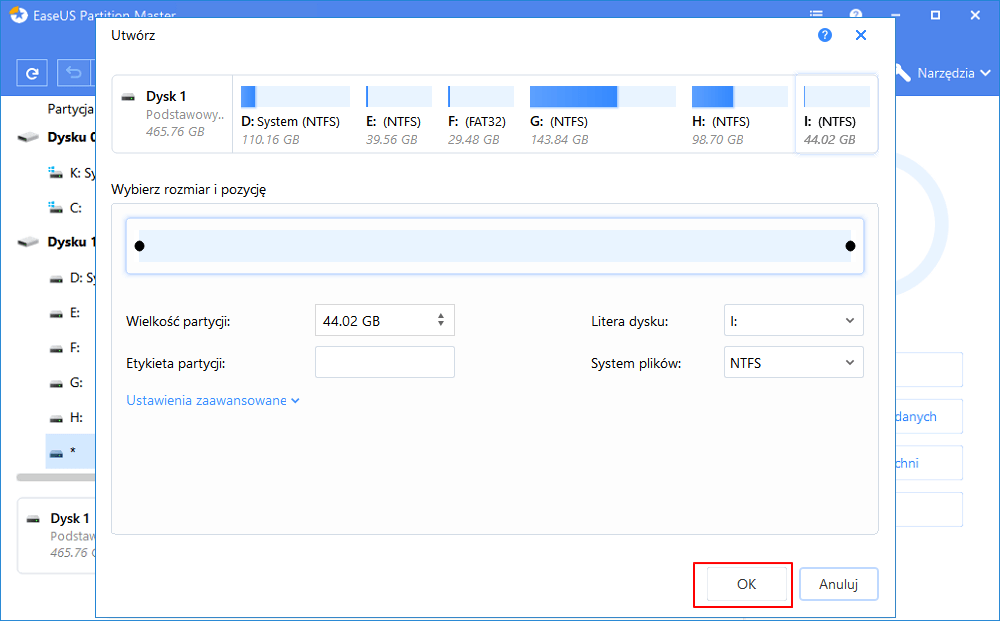Select the K: partition row
The height and width of the screenshot is (621, 1000).
click(x=70, y=173)
